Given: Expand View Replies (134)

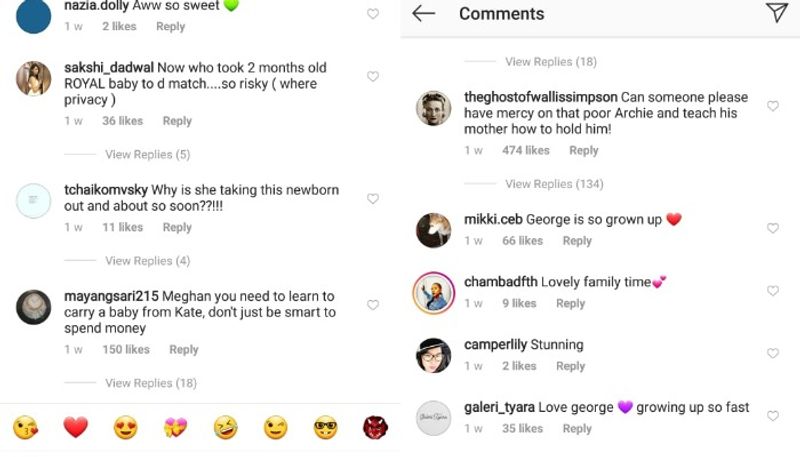Looking at the screenshot, I should coord(554,184).
